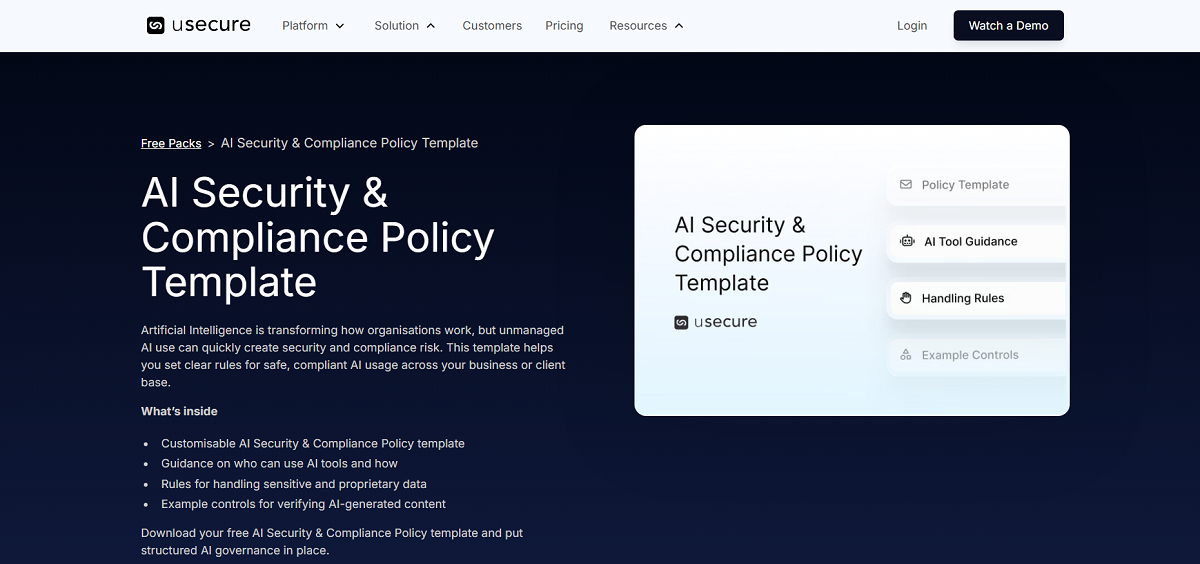The image size is (1200, 564).
Task: Click the envelope icon beside Policy Template
Action: point(906,185)
